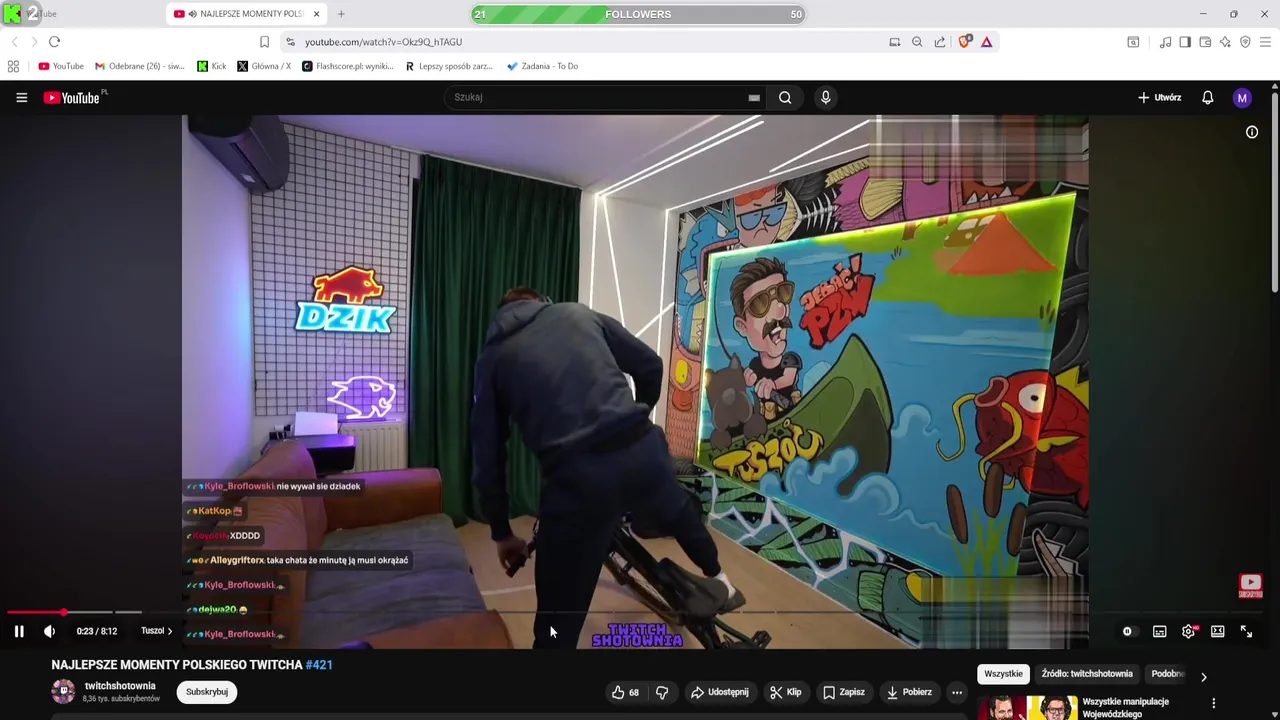1280x720 pixels.
Task: Switch to theater mode view
Action: click(1217, 631)
